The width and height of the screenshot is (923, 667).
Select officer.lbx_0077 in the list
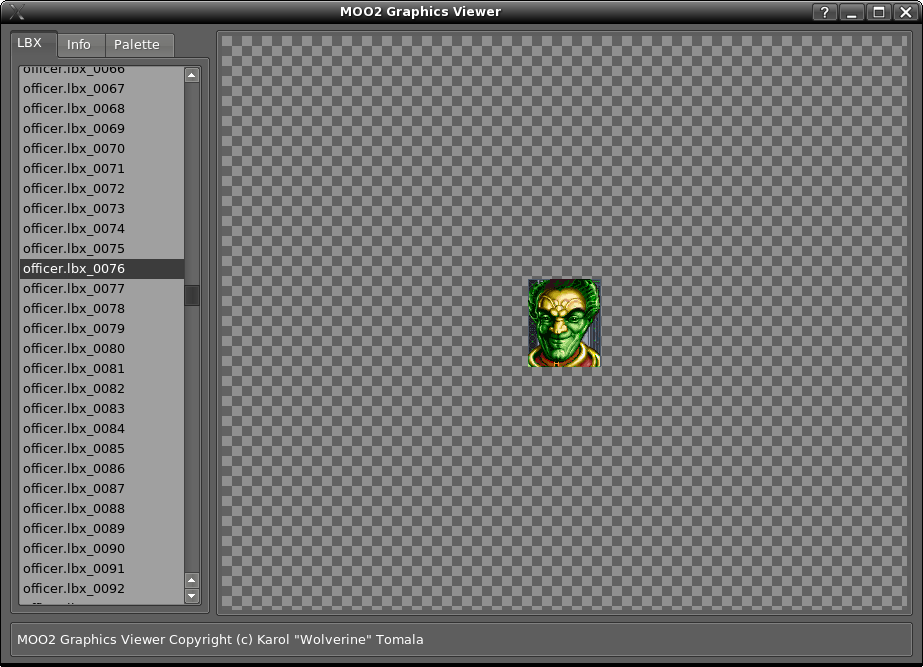tap(102, 288)
